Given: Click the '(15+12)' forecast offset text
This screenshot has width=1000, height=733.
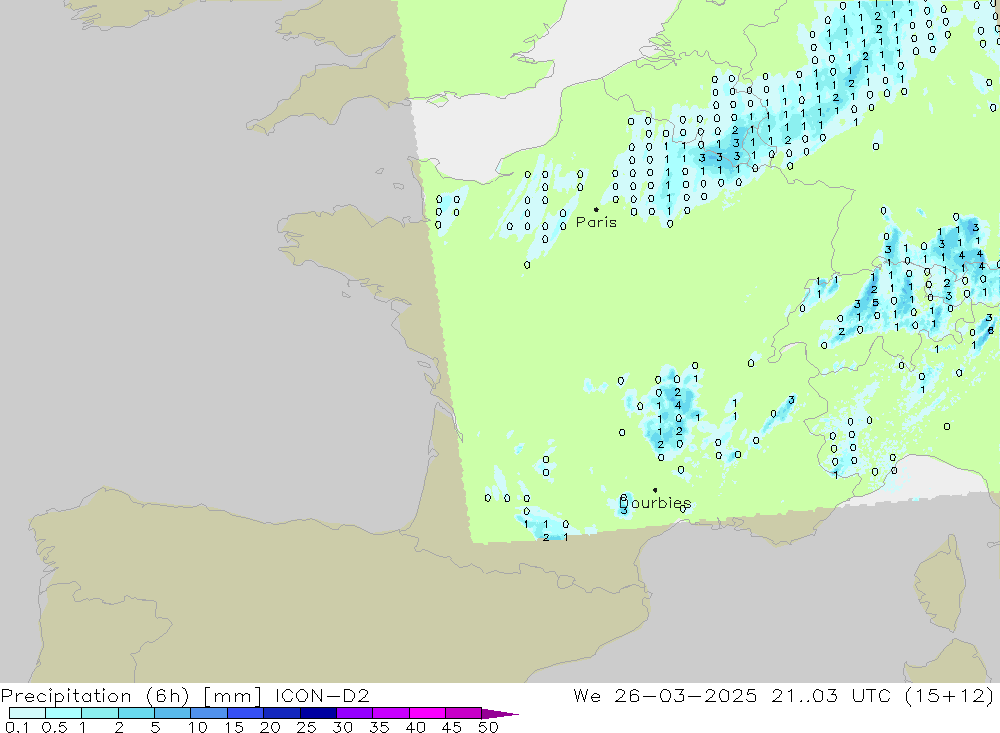Looking at the screenshot, I should pos(949,695).
